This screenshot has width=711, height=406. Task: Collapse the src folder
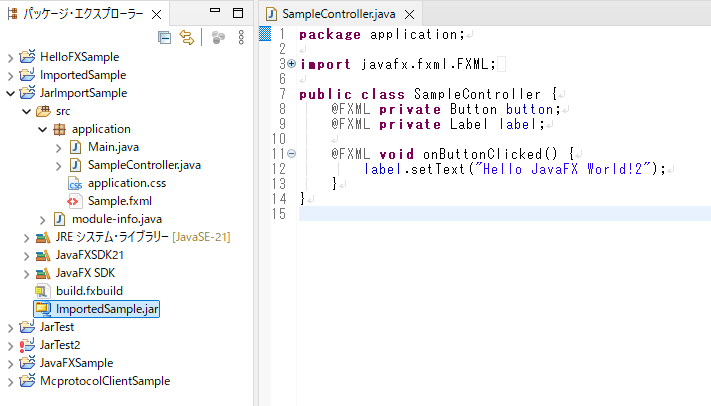click(x=26, y=111)
